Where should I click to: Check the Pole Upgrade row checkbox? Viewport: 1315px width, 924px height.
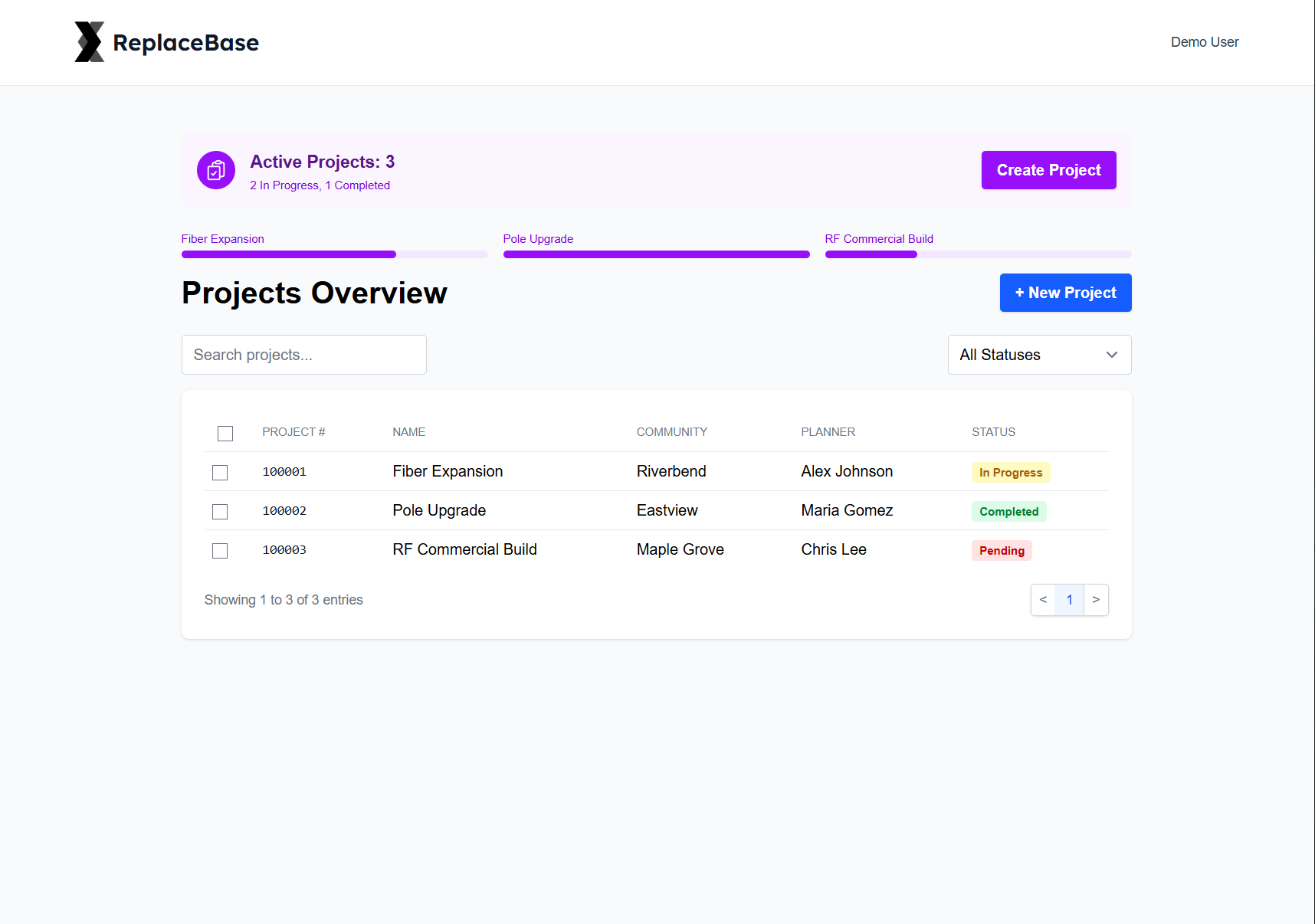pyautogui.click(x=220, y=512)
